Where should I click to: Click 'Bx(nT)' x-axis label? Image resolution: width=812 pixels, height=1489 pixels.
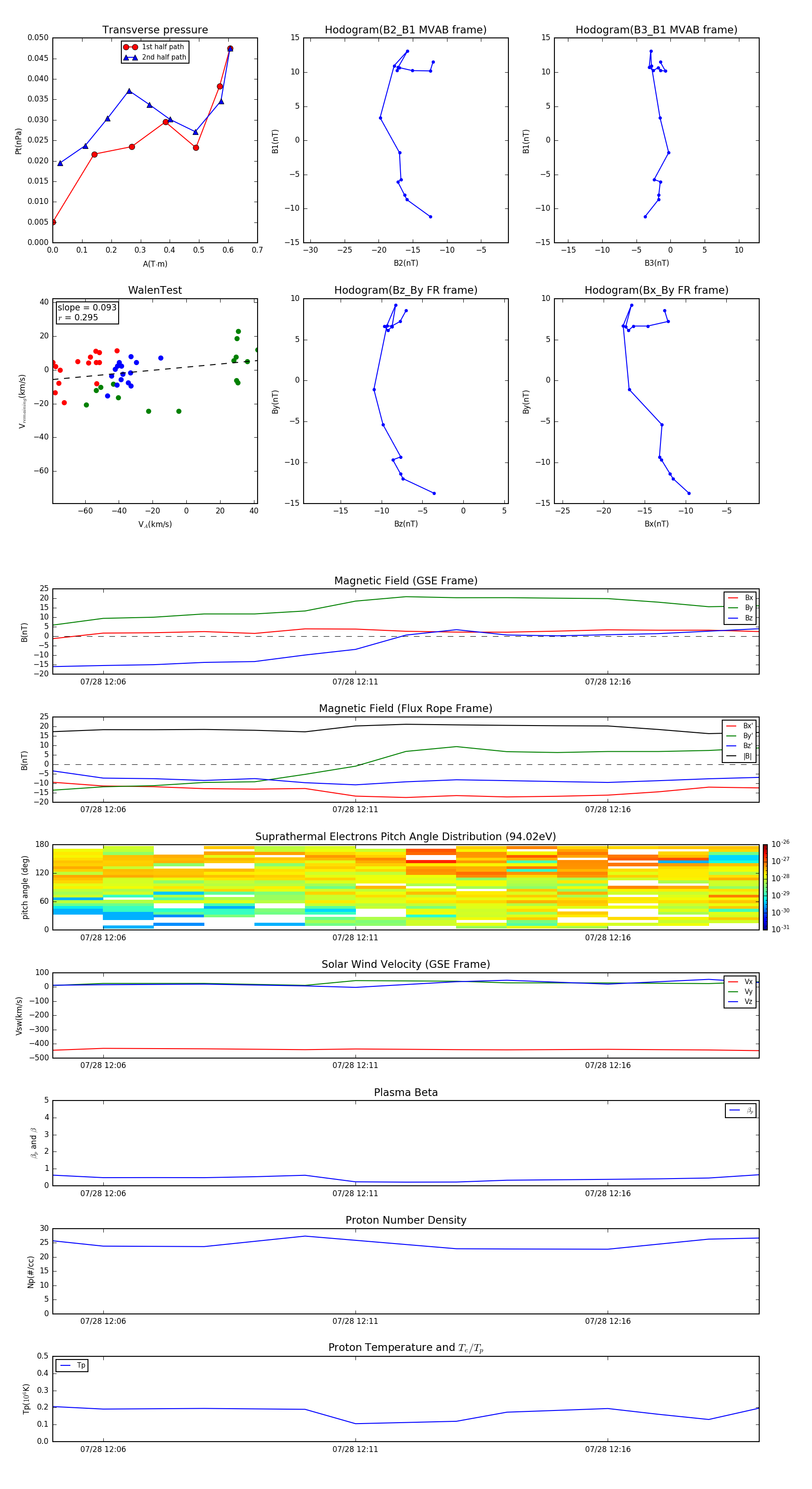click(x=656, y=524)
